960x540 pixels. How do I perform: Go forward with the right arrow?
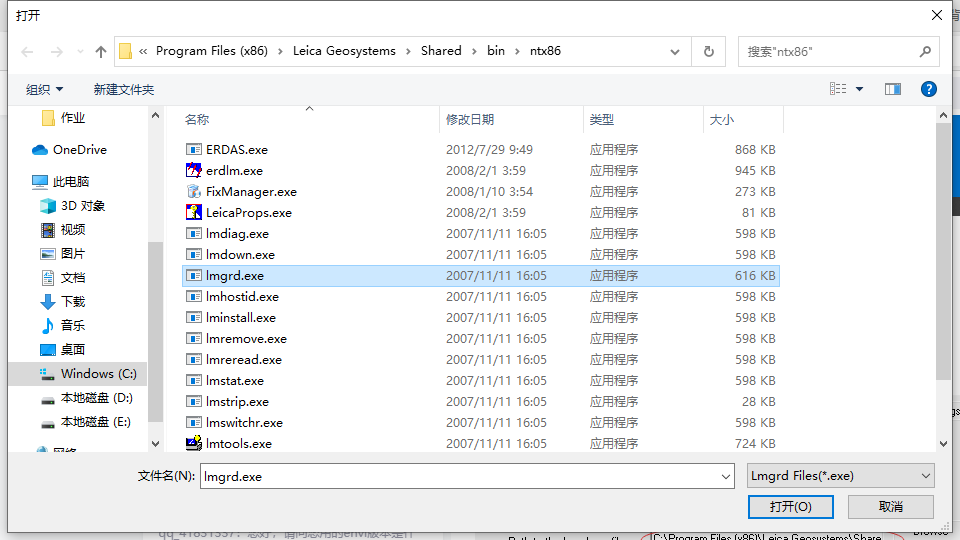pos(56,52)
